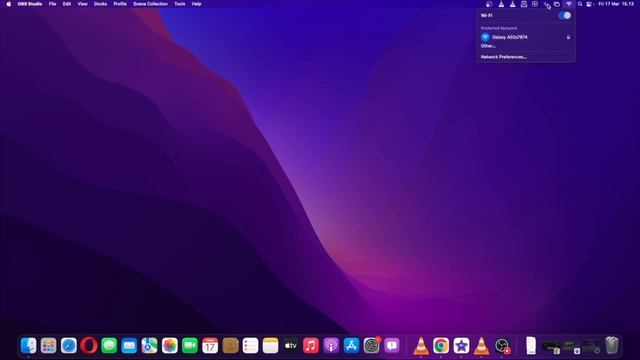The height and width of the screenshot is (360, 640).
Task: Open Feedback Assistant in the dock
Action: [391, 346]
